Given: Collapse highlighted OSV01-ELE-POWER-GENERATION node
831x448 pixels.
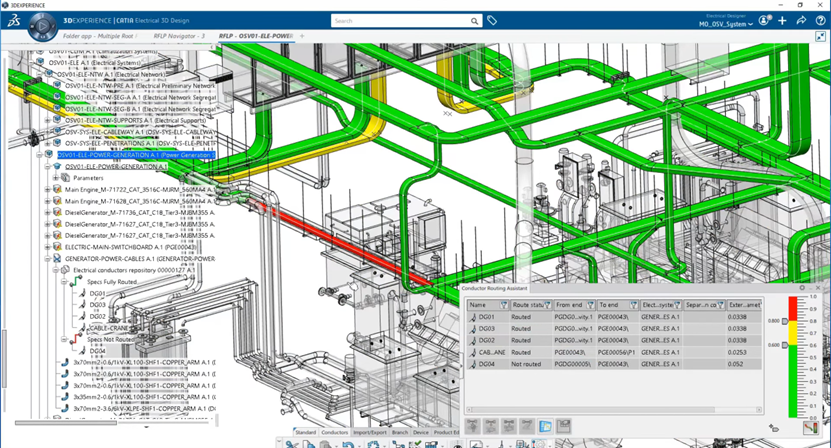Looking at the screenshot, I should click(x=39, y=155).
